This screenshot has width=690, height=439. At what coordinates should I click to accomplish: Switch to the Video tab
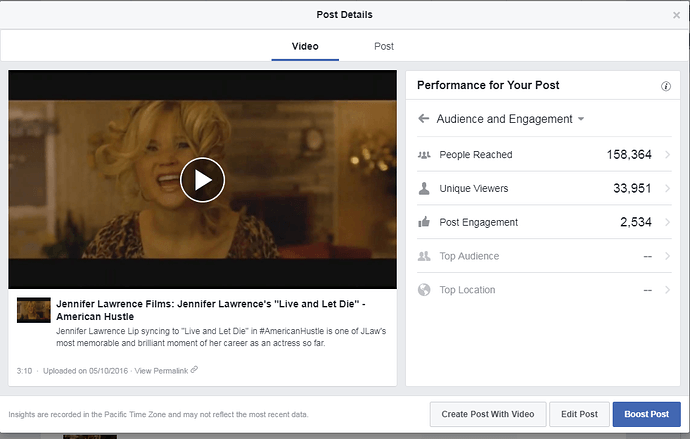pyautogui.click(x=304, y=46)
